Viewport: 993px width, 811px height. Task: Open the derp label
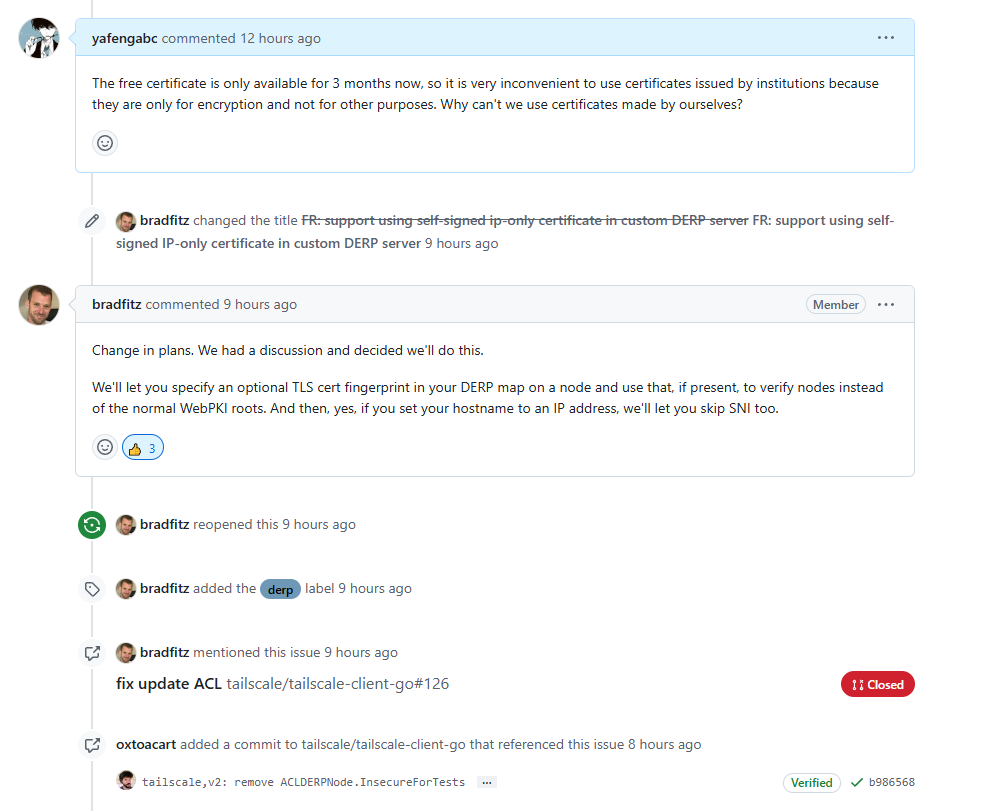pos(280,589)
